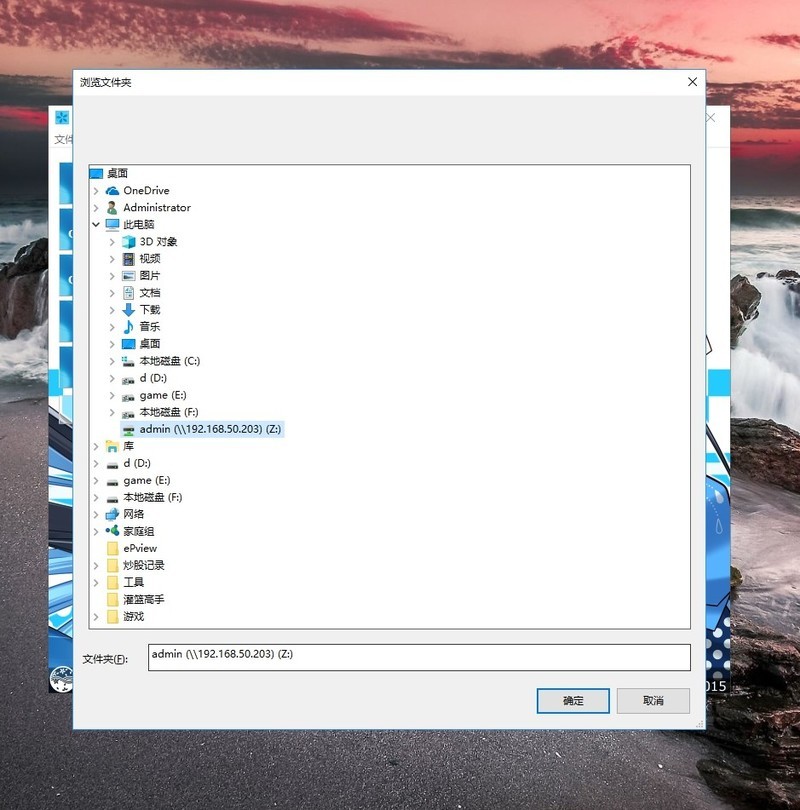
Task: Expand the 工具 folder node
Action: [x=96, y=583]
